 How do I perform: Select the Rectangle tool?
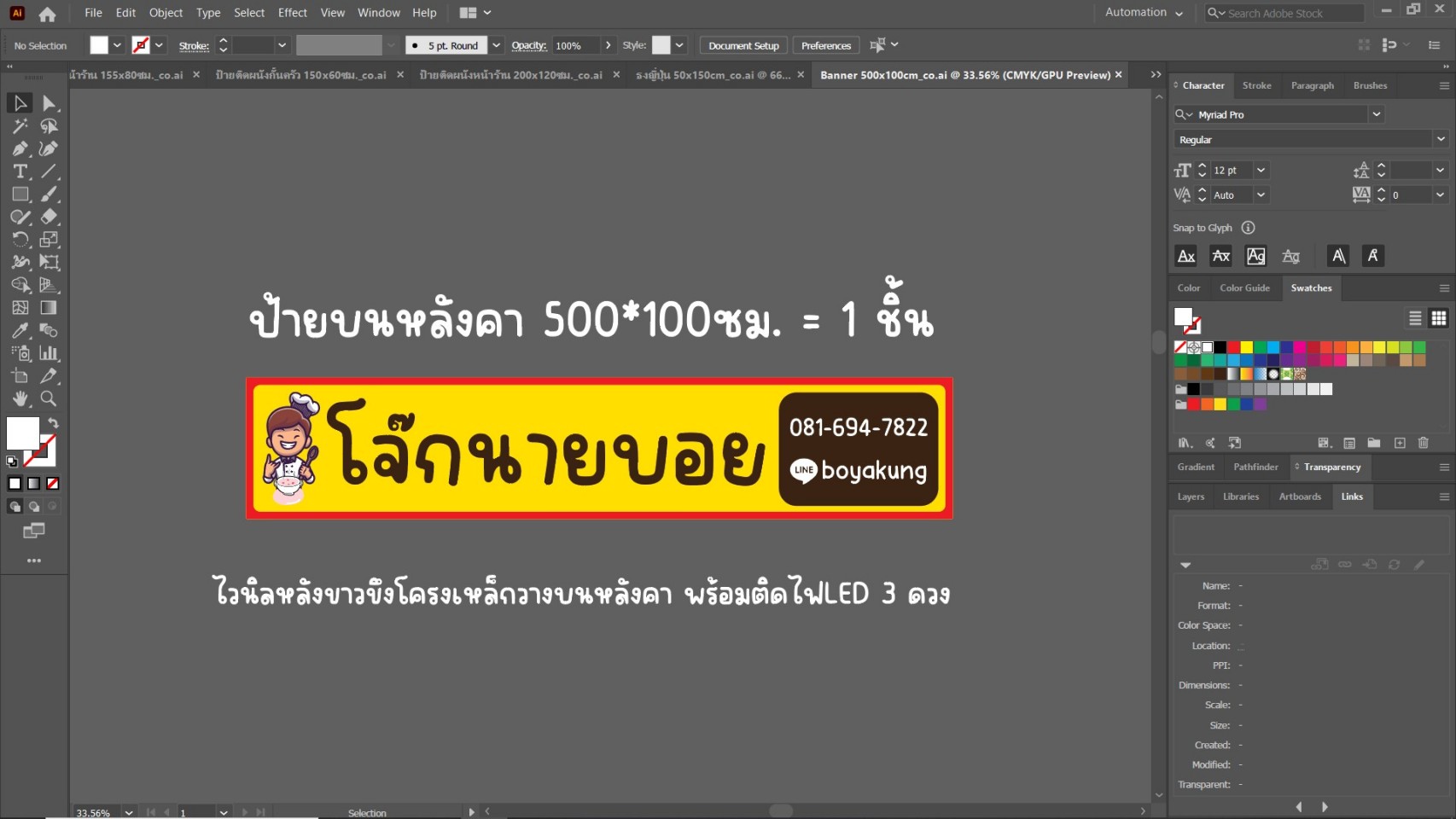coord(20,194)
